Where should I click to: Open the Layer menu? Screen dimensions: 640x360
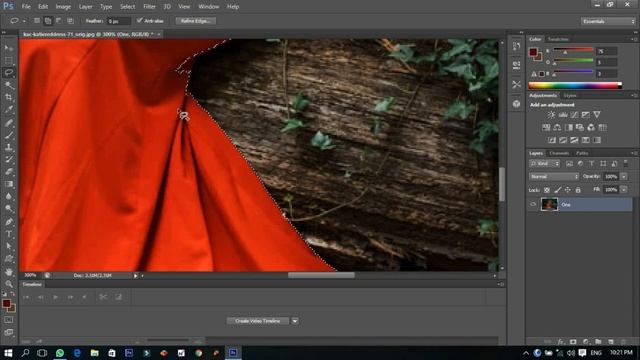(x=85, y=7)
